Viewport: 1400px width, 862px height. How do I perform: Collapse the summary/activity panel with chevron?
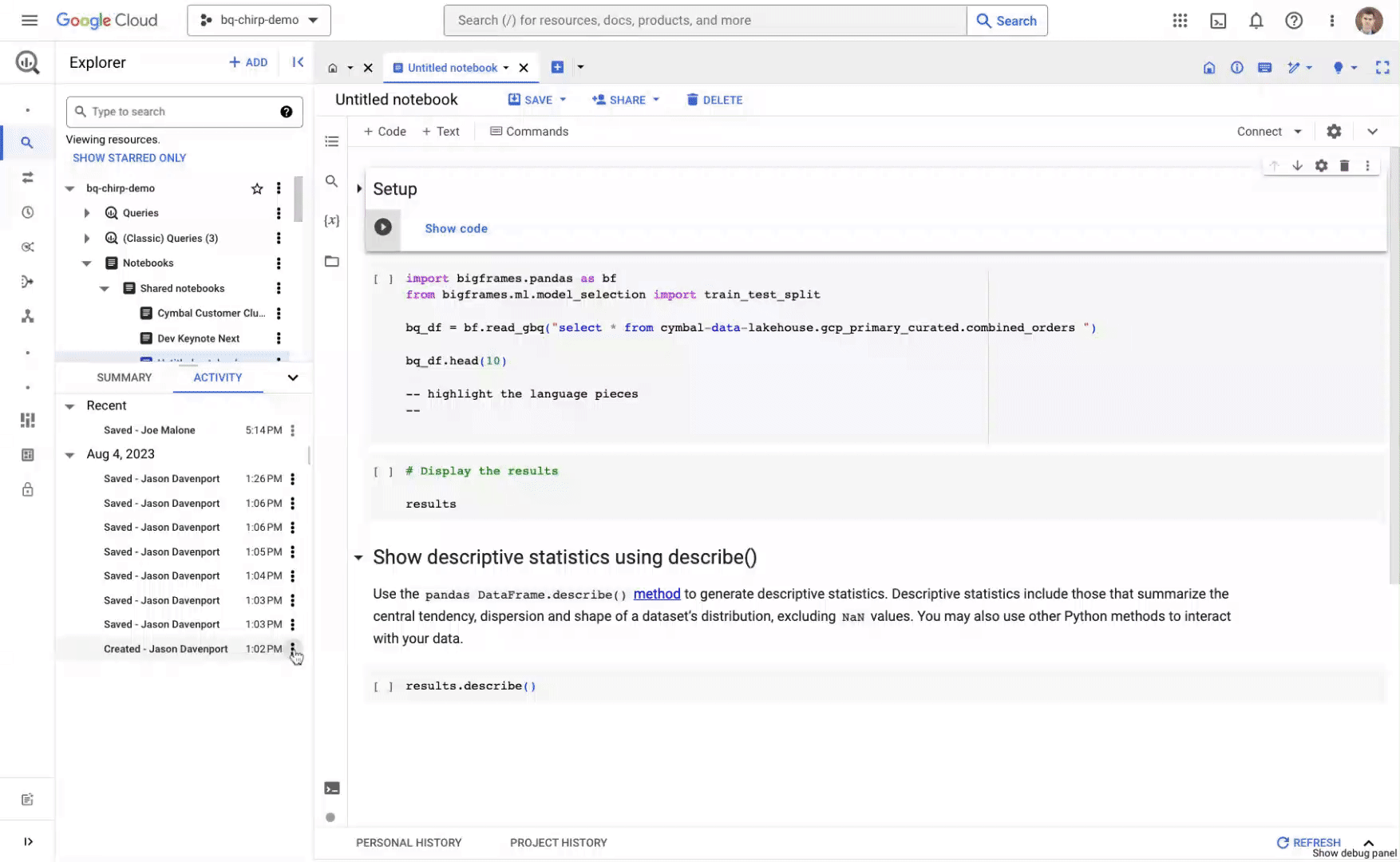293,378
